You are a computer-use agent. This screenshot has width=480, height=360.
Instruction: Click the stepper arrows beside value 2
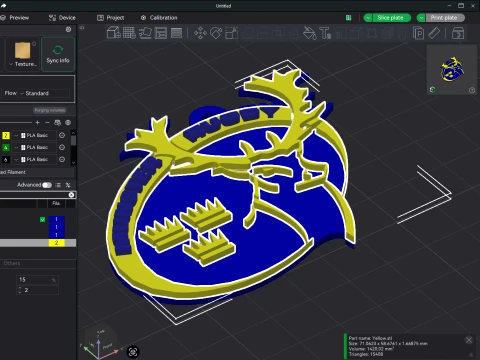(x=19, y=290)
